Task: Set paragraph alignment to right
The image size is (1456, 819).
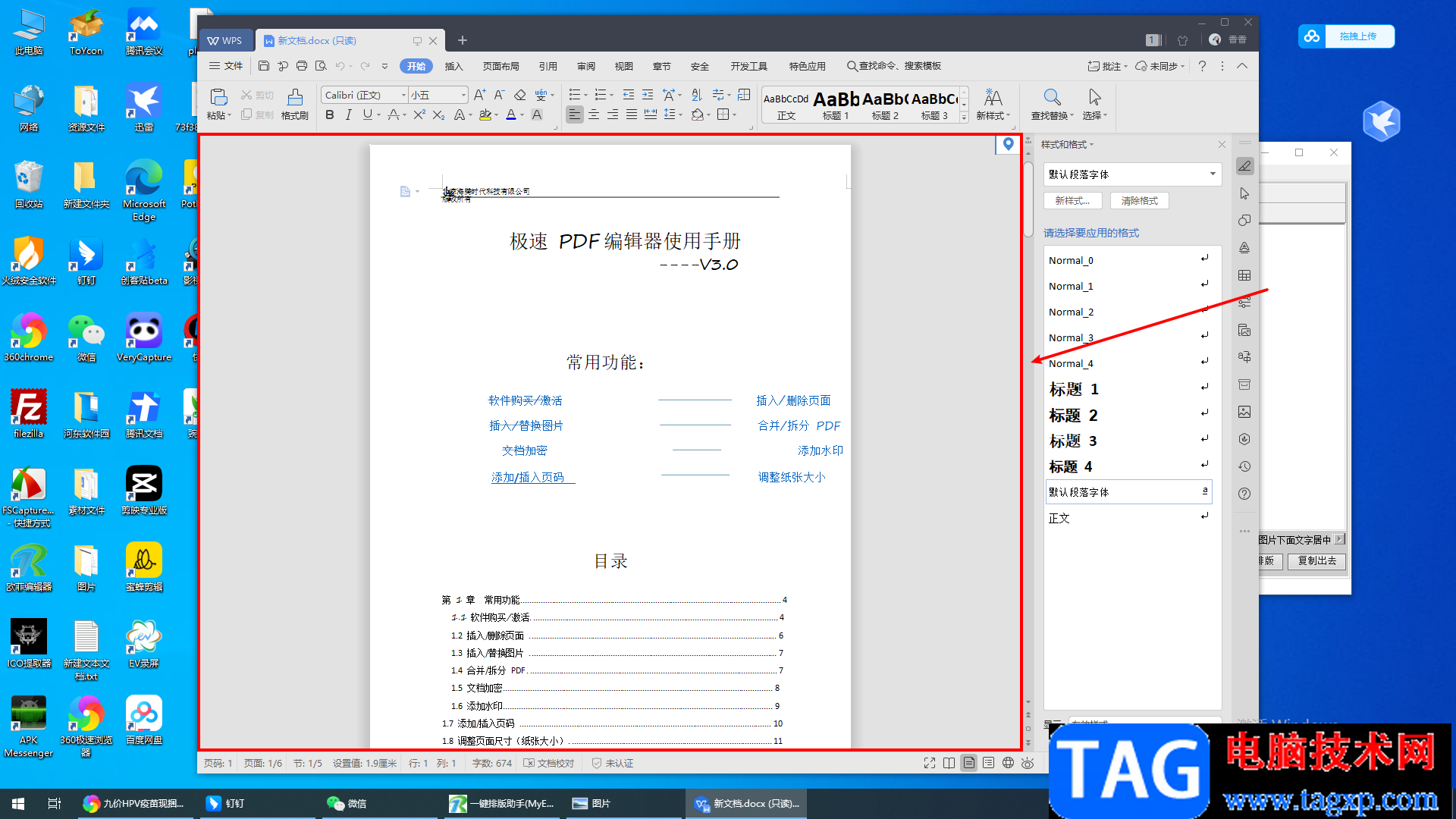Action: pos(613,115)
